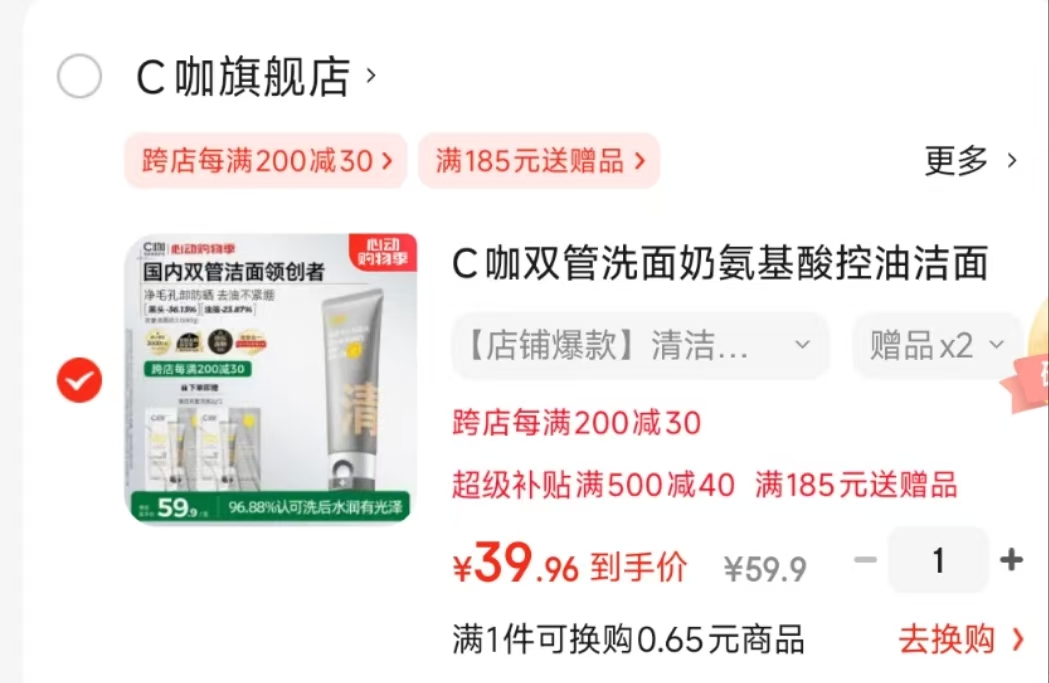
Task: Open product title C咖双管洗面奶氨基酸控油洁面
Action: click(x=720, y=262)
